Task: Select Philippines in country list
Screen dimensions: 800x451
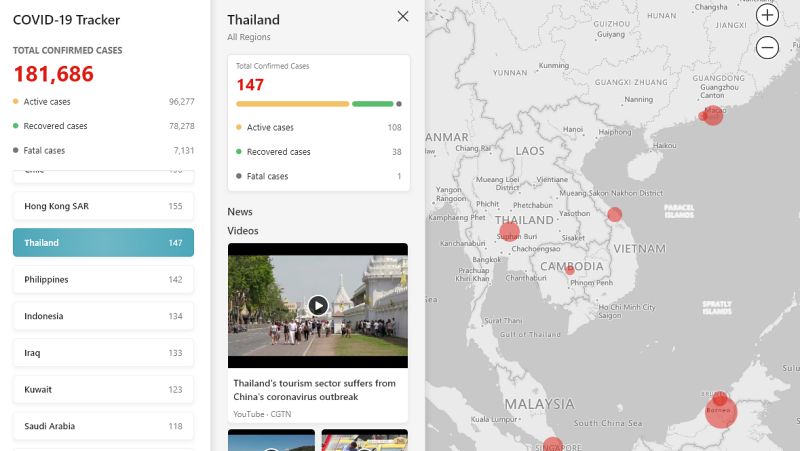Action: [x=104, y=280]
